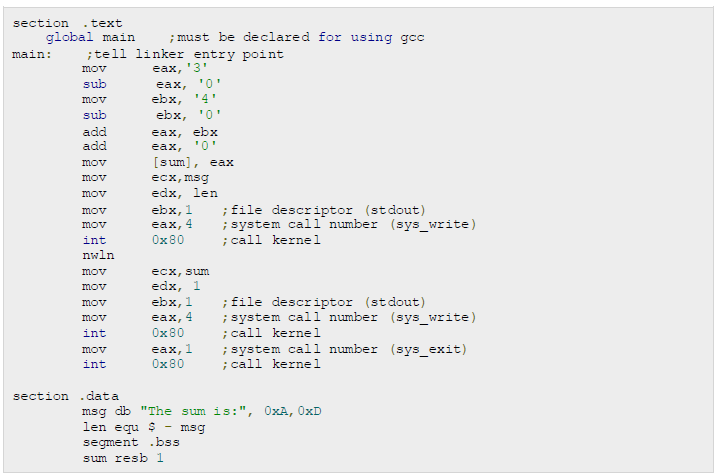The width and height of the screenshot is (717, 473).
Task: Click the "must be declared for using gcc" comment
Action: [x=297, y=38]
